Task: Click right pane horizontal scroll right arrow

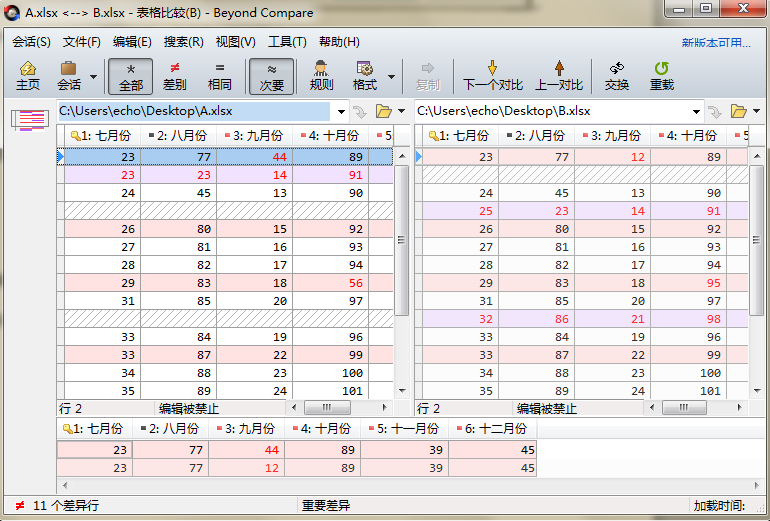Action: pos(740,408)
